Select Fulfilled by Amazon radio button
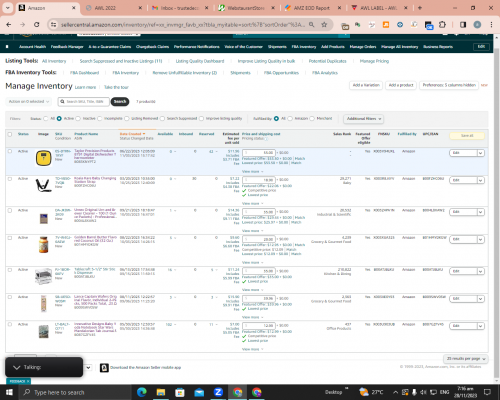 click(x=290, y=119)
